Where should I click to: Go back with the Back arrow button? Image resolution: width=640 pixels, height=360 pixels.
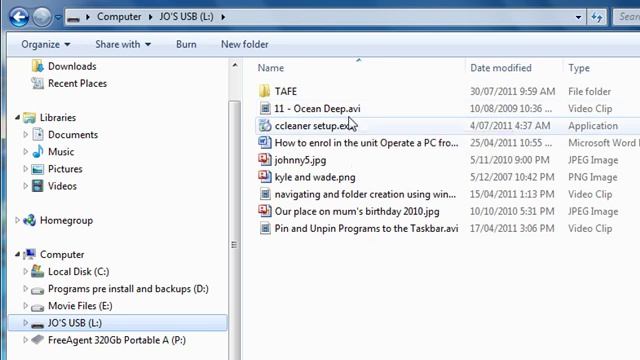coord(19,17)
